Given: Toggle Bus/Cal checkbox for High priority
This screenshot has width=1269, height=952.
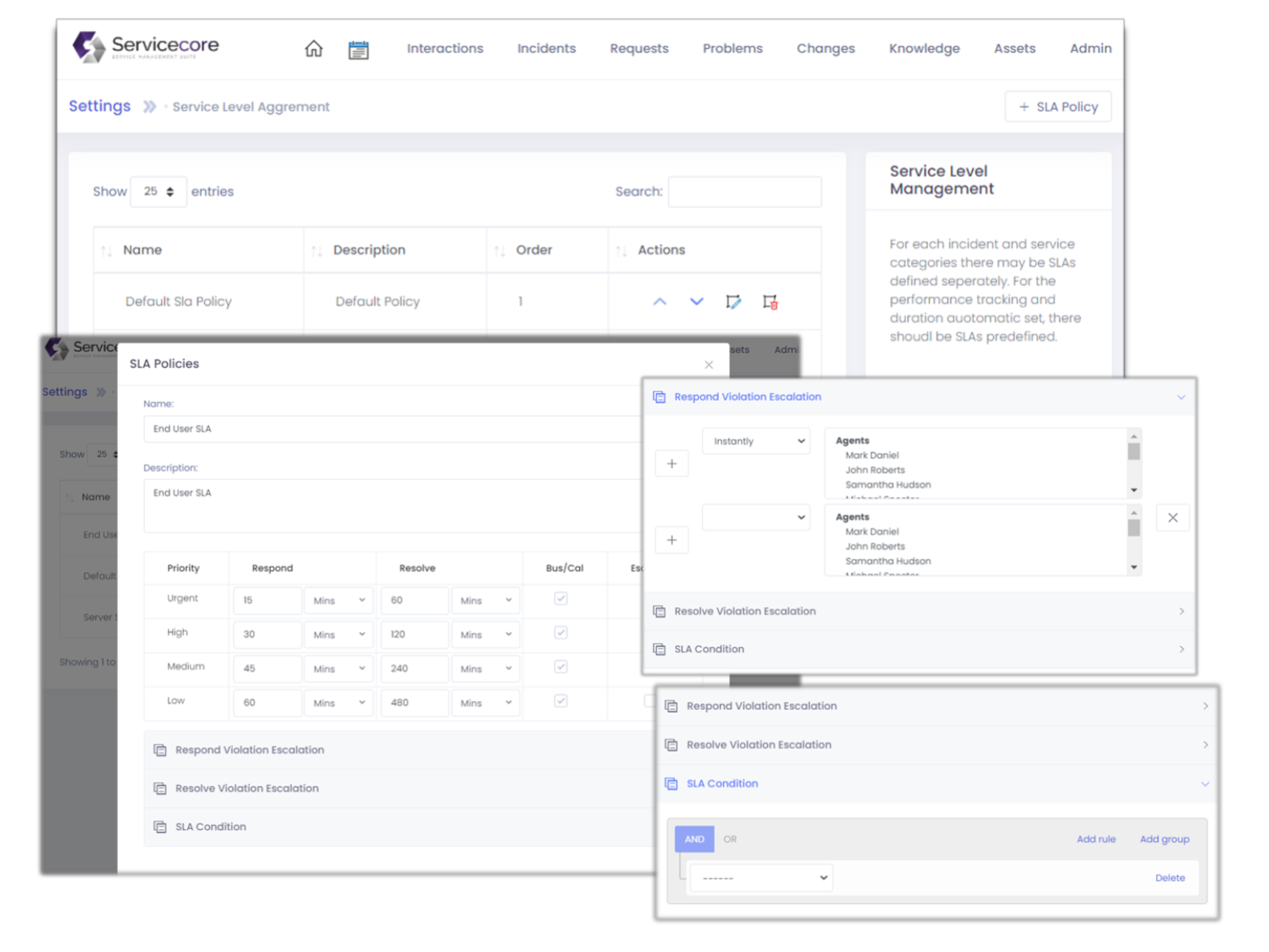Looking at the screenshot, I should pyautogui.click(x=561, y=634).
